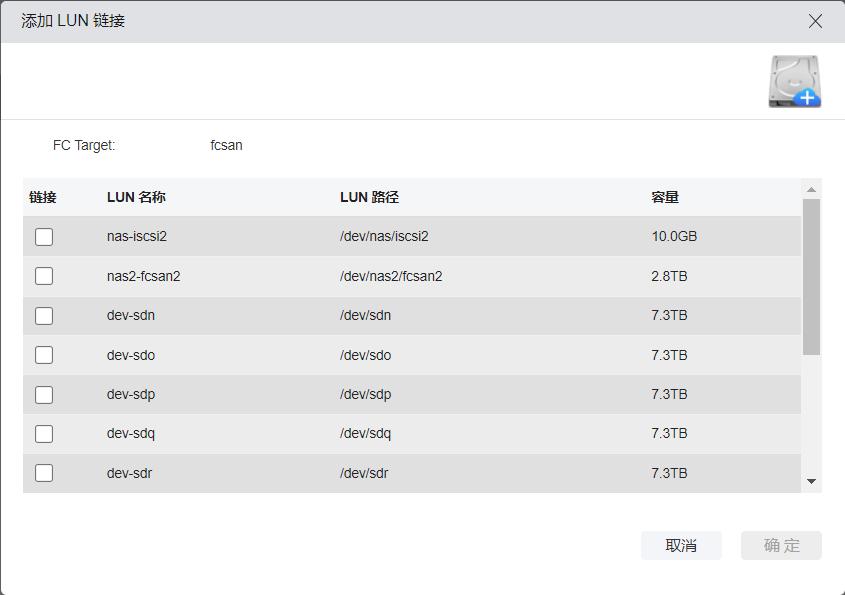Sort by the LUN 名称 column header

coord(136,197)
